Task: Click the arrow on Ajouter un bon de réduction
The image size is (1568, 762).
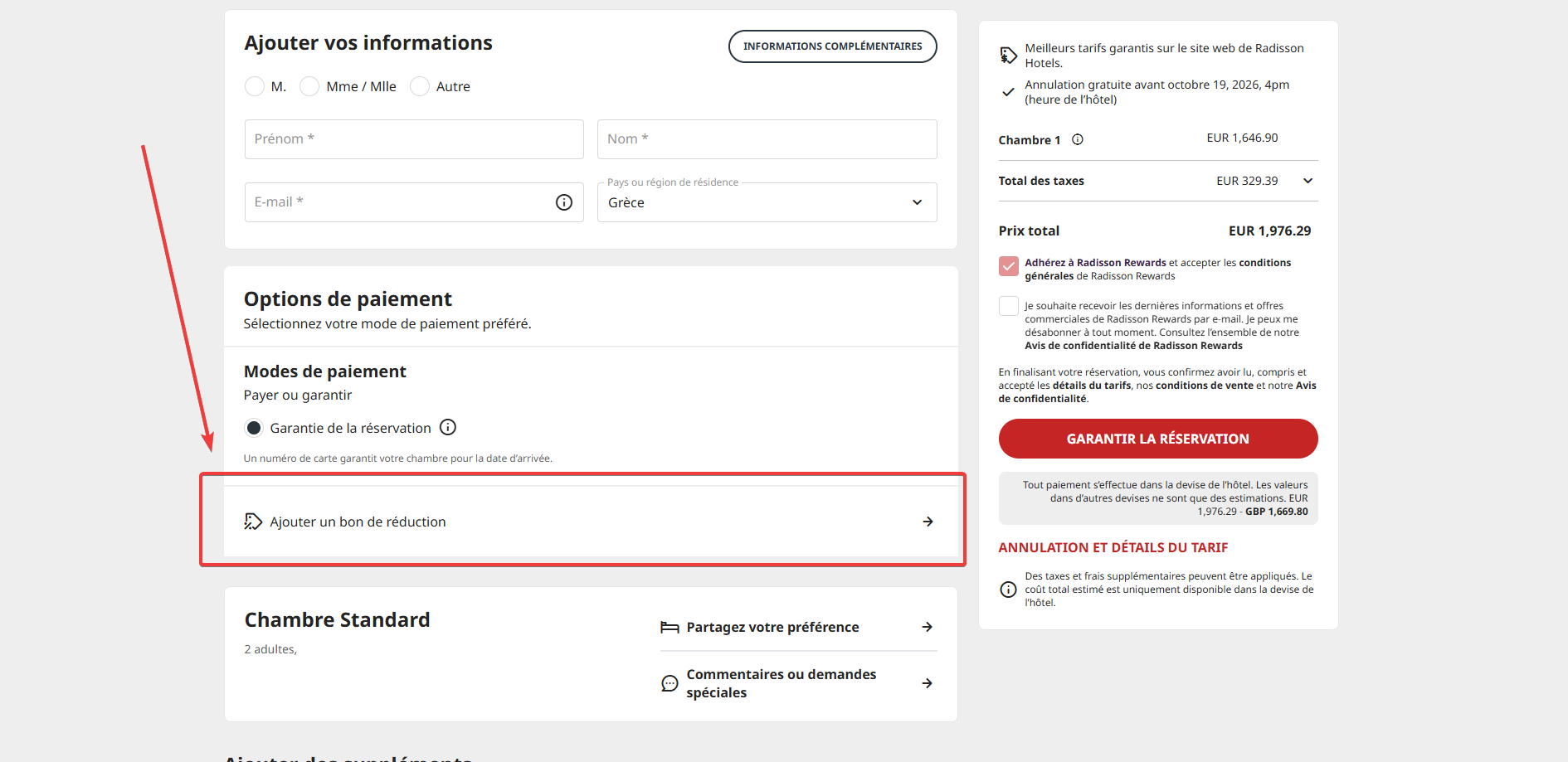Action: (928, 522)
